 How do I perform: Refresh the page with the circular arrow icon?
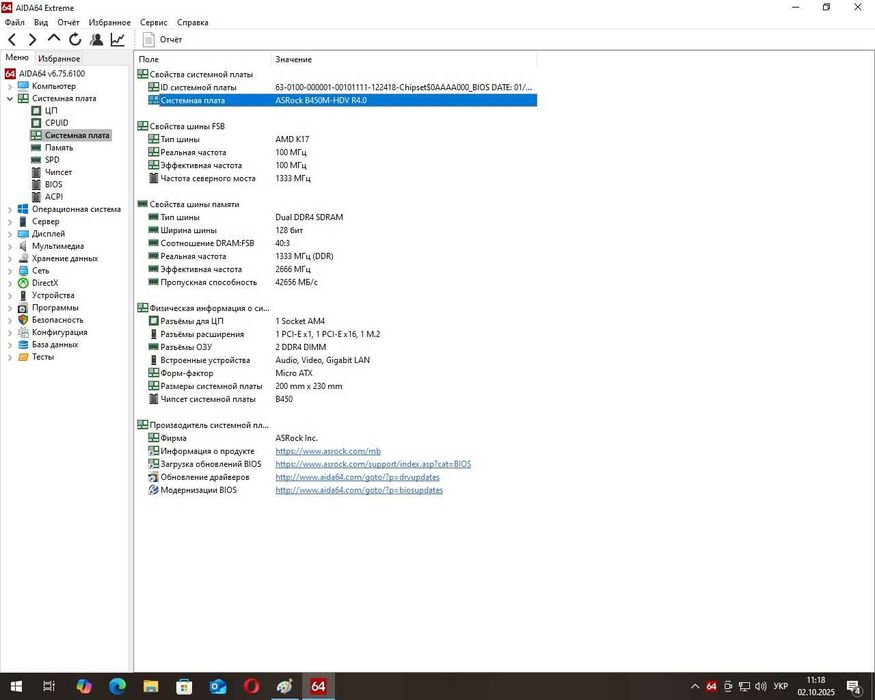75,40
